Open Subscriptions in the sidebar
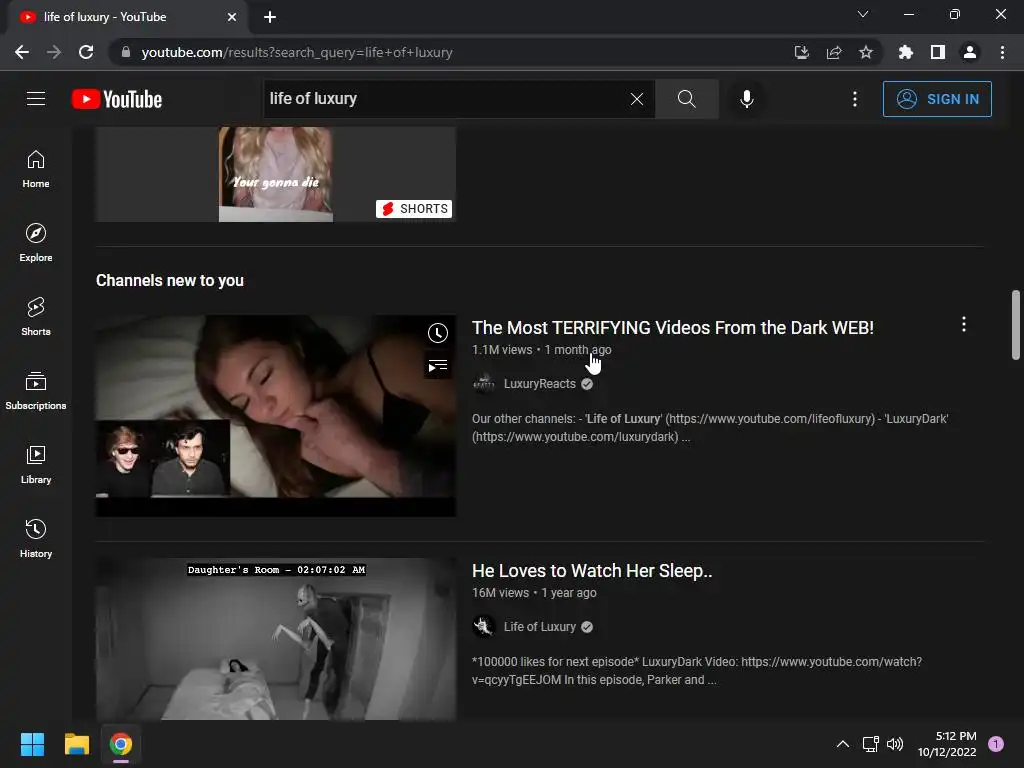This screenshot has width=1024, height=768. point(36,391)
